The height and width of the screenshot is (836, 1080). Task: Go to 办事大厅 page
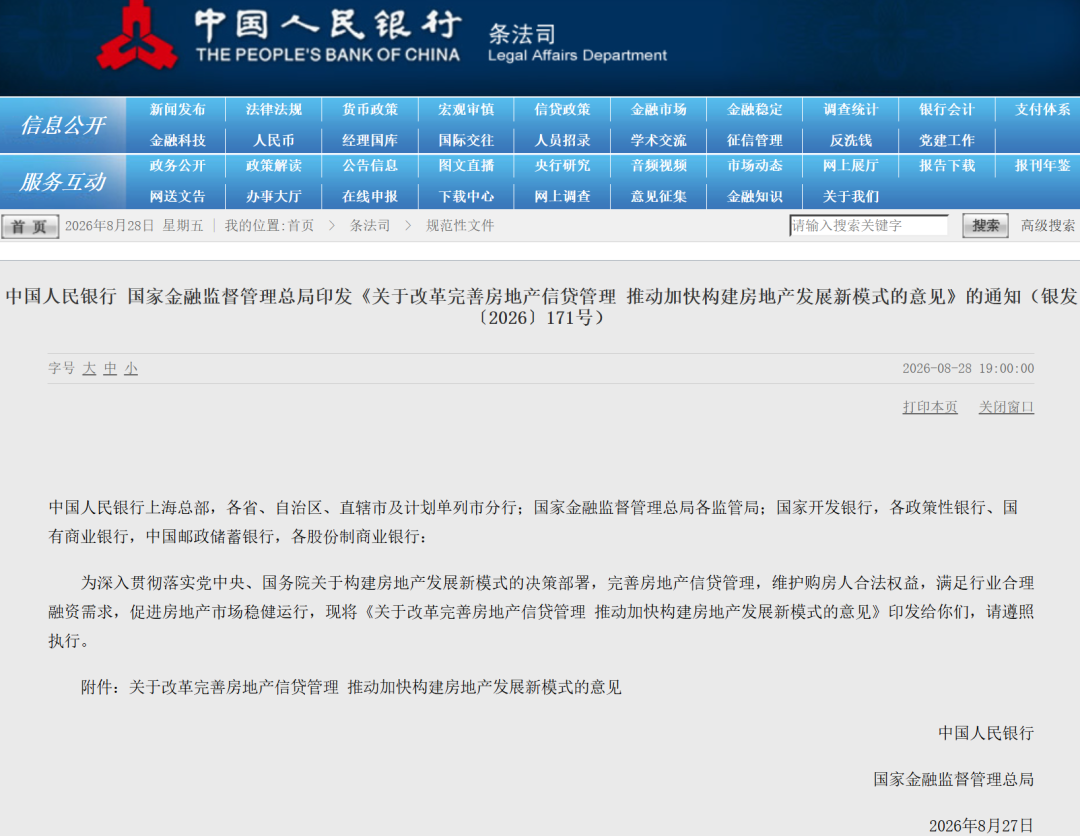tap(274, 197)
